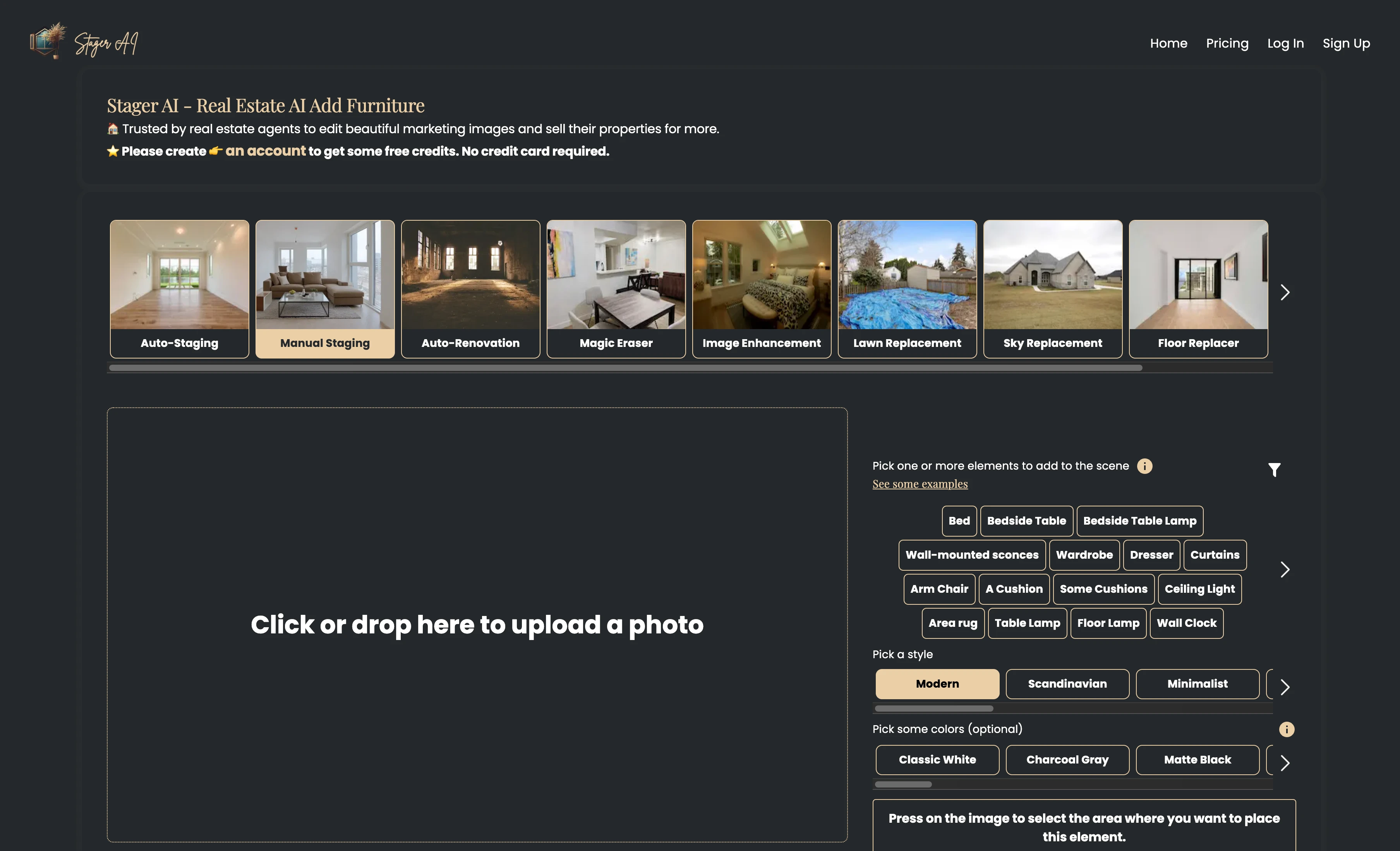The width and height of the screenshot is (1400, 851).
Task: Choose the Sky Replacement tool card
Action: (x=1052, y=288)
